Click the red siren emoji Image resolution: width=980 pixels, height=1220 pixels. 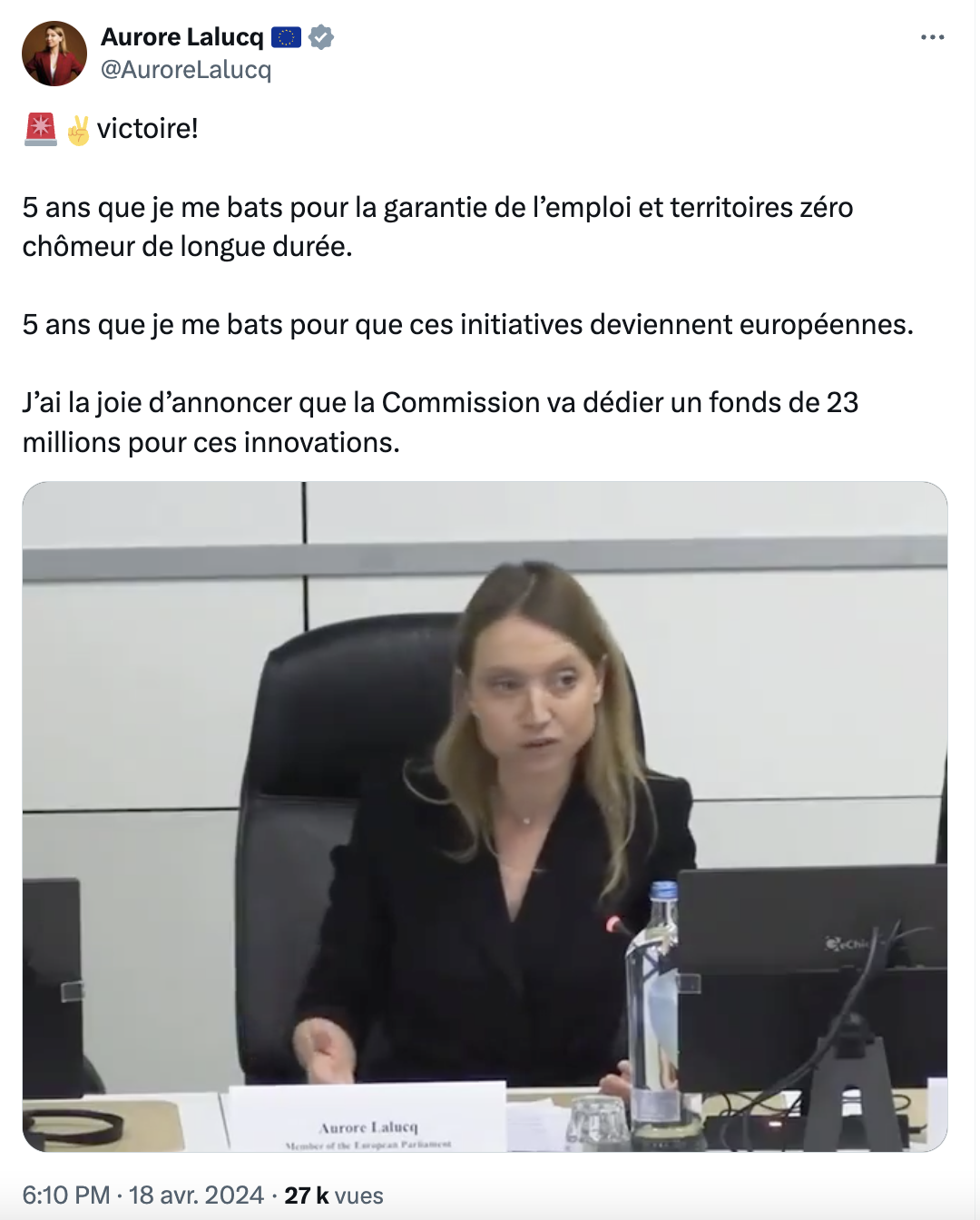pyautogui.click(x=40, y=129)
